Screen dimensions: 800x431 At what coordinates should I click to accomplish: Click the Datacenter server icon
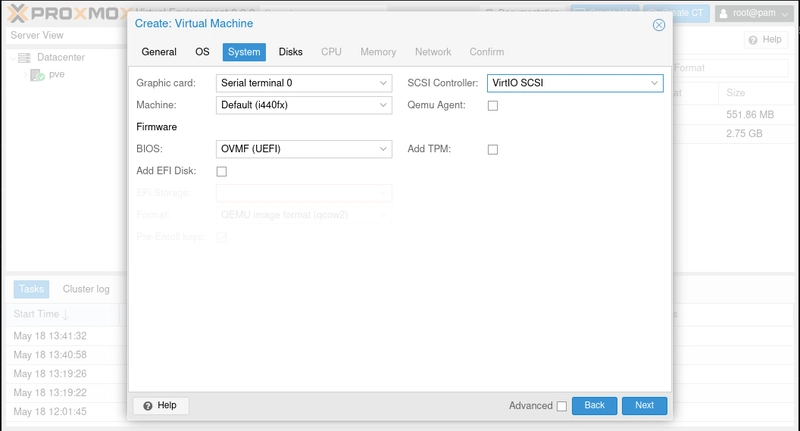coord(24,58)
